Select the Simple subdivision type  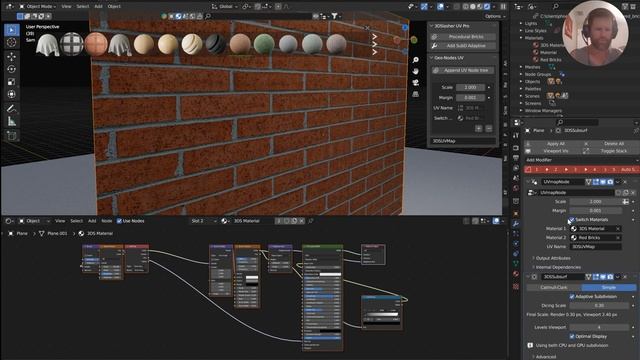(609, 287)
